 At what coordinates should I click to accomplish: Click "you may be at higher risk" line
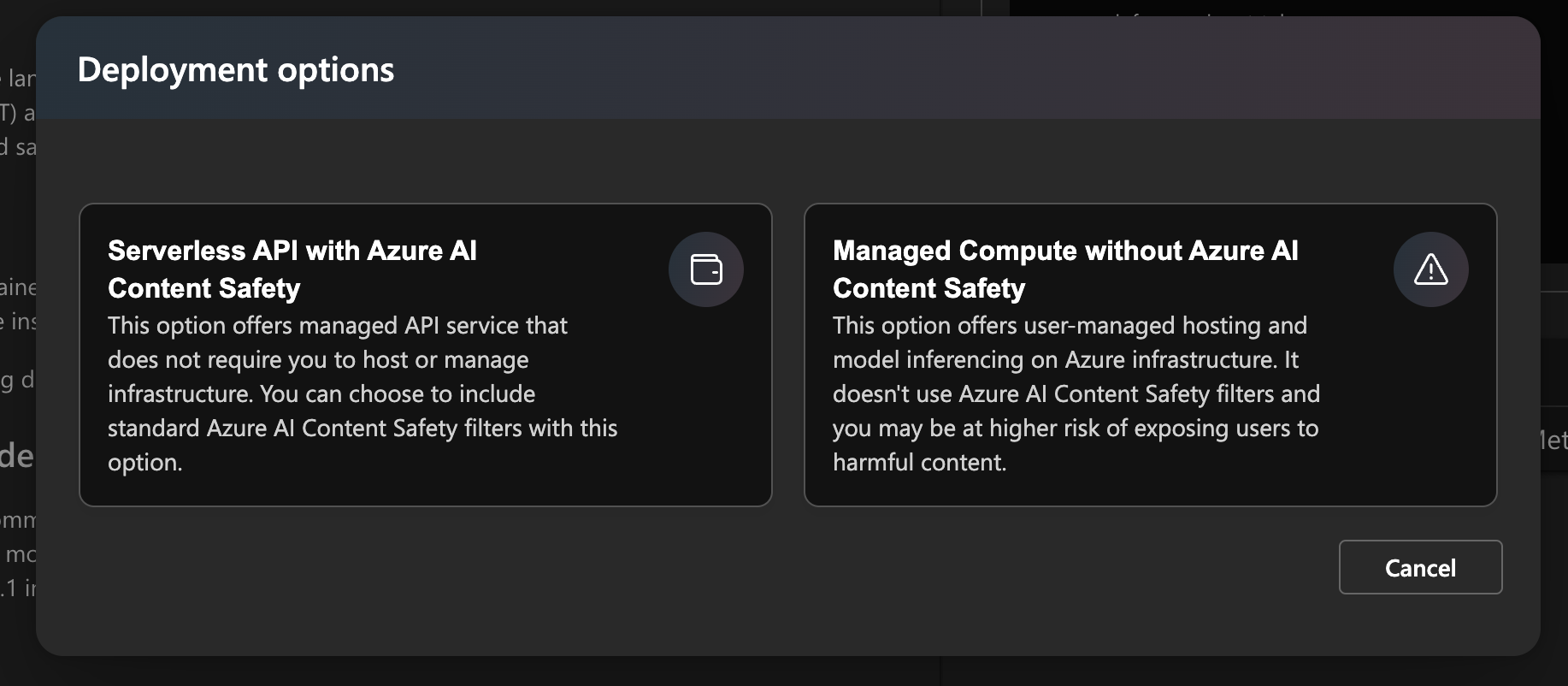coord(1076,429)
